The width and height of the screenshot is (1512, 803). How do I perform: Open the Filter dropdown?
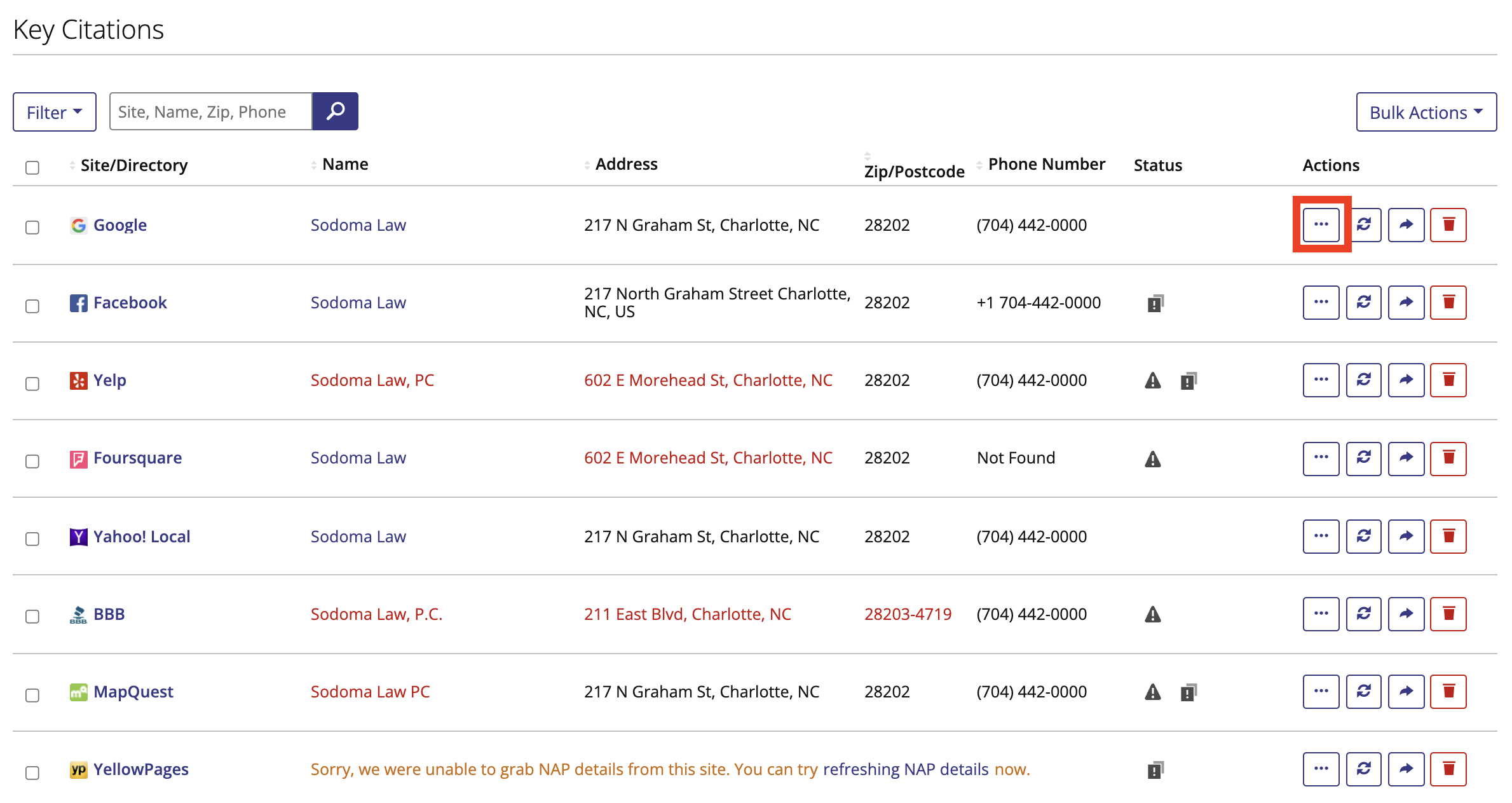(x=54, y=112)
